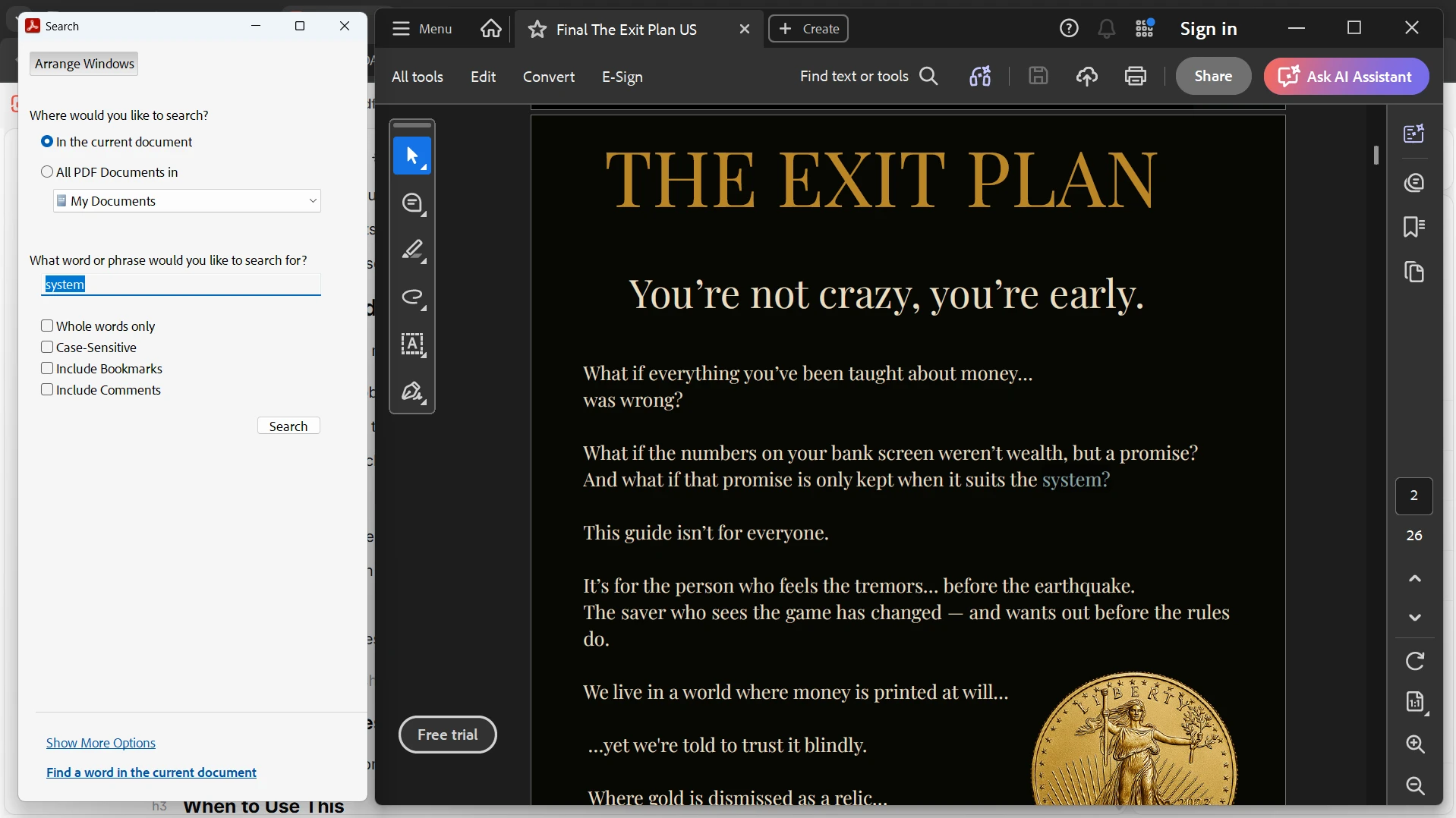1456x818 pixels.
Task: Open the AI read-aloud/listen icon
Action: (980, 77)
